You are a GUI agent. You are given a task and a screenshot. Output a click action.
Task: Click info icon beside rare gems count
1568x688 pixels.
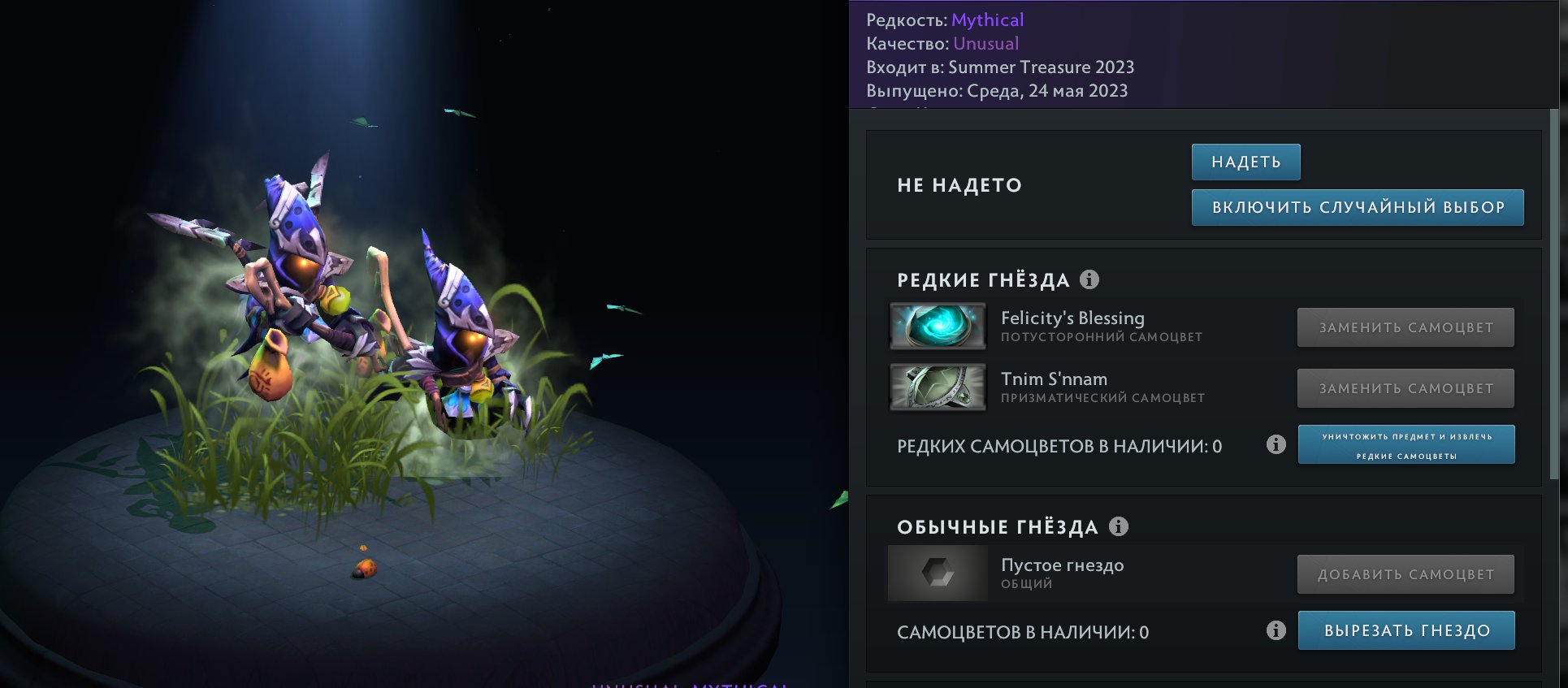pos(1276,444)
